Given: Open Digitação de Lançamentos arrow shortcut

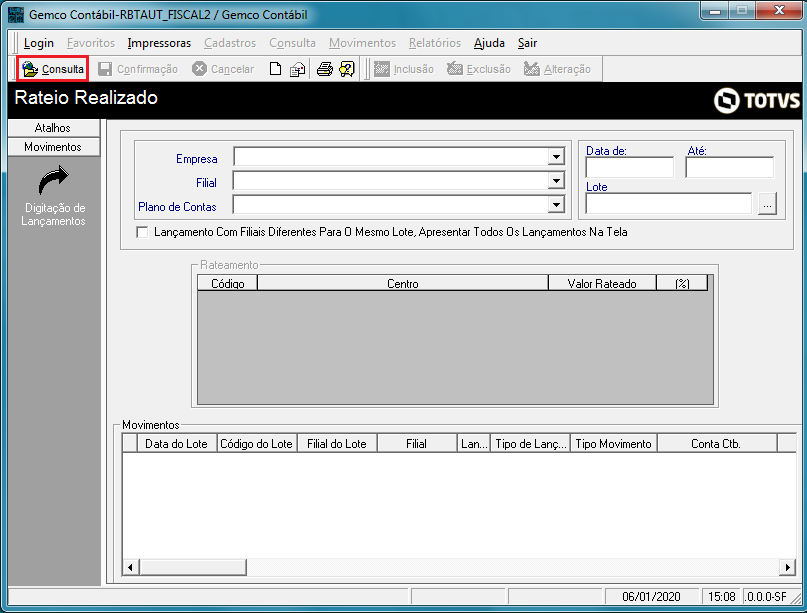Looking at the screenshot, I should (54, 180).
